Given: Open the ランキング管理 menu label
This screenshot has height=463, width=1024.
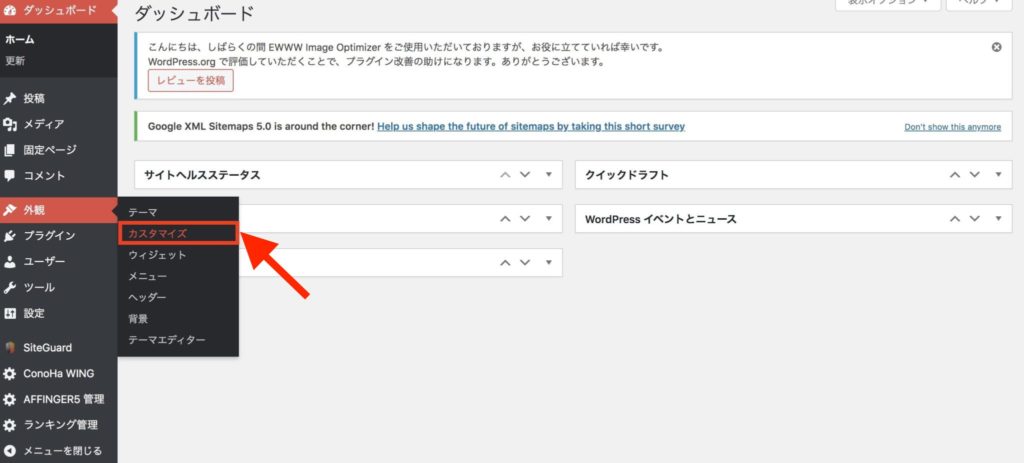Looking at the screenshot, I should (x=61, y=425).
